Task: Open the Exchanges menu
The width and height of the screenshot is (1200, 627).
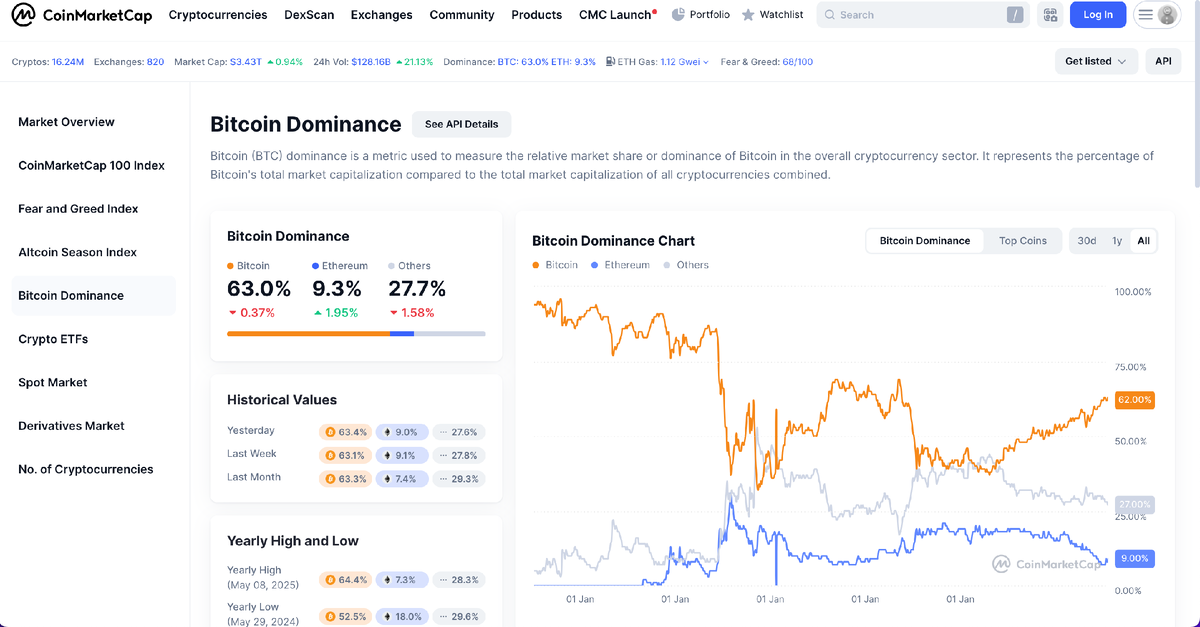Action: [x=382, y=15]
